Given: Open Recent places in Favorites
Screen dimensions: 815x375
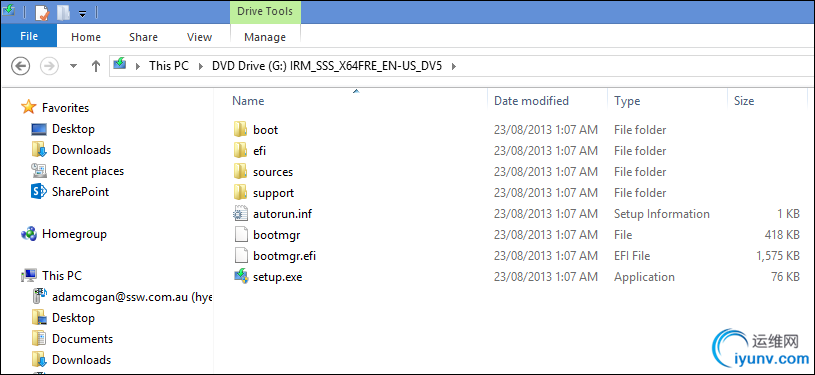Looking at the screenshot, I should (88, 171).
